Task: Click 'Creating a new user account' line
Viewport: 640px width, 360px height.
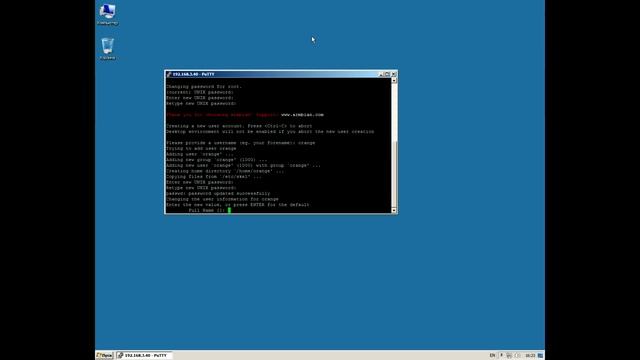Action: [x=239, y=126]
